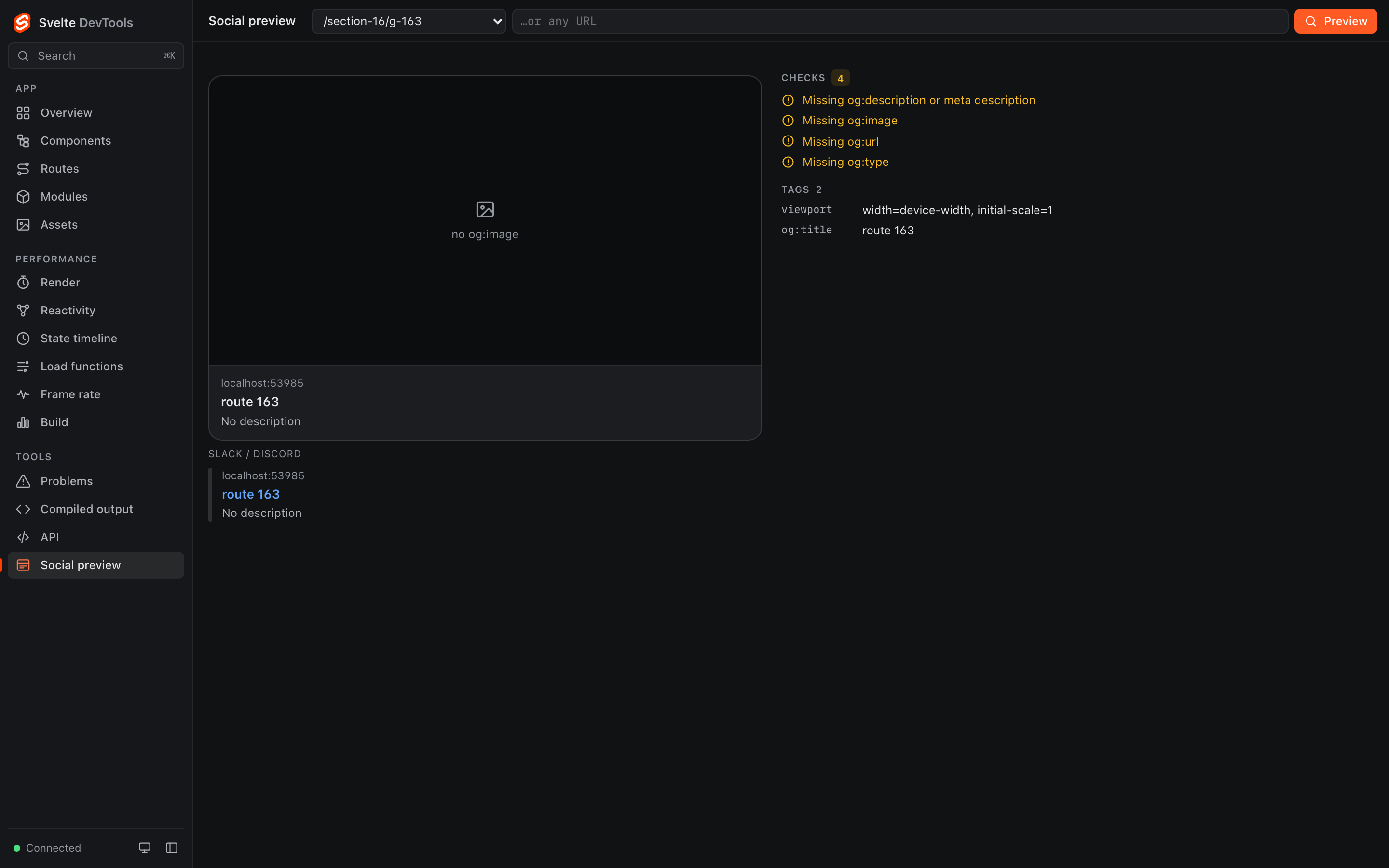
Task: Follow the blue route 163 link
Action: pos(251,494)
